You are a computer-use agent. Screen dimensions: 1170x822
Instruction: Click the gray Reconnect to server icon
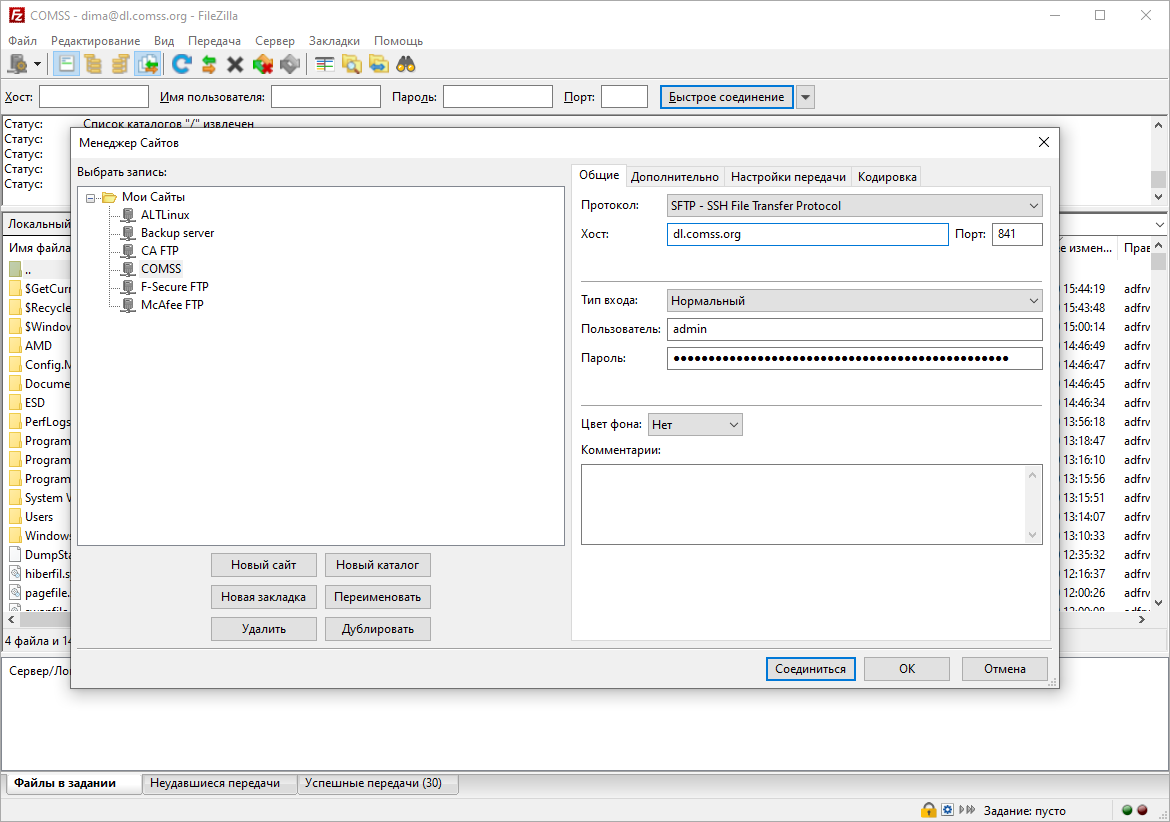(x=290, y=64)
